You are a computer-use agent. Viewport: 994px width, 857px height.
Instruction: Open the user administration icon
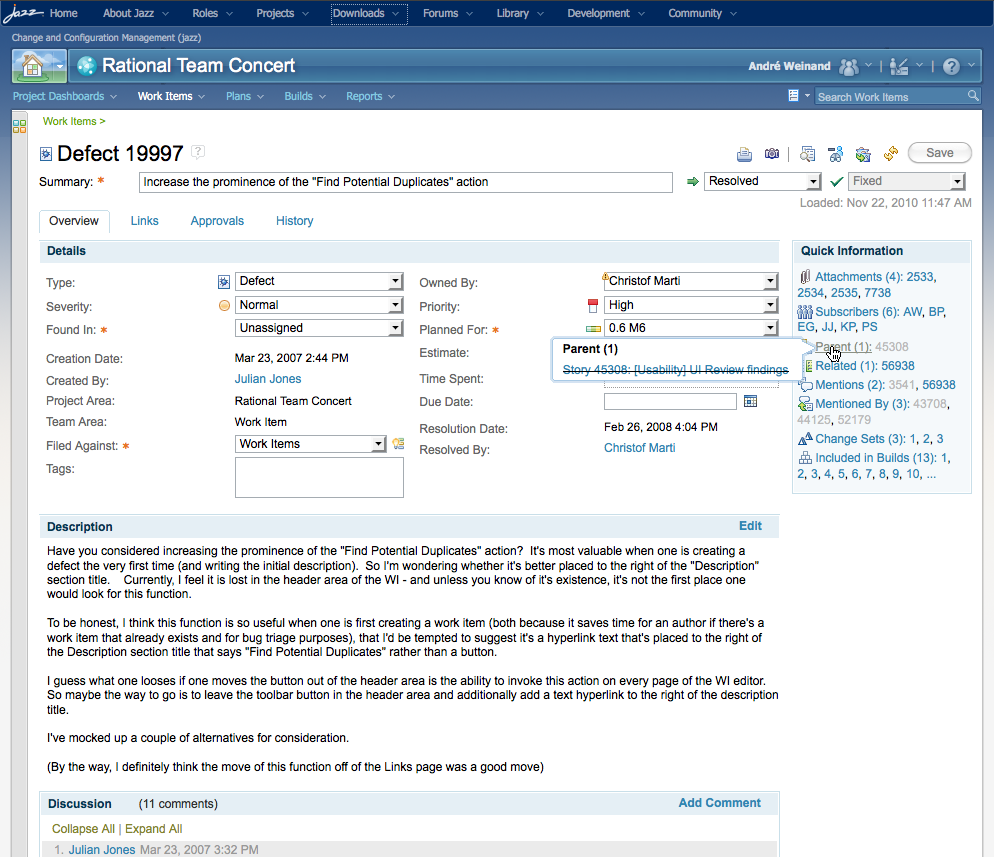[899, 66]
